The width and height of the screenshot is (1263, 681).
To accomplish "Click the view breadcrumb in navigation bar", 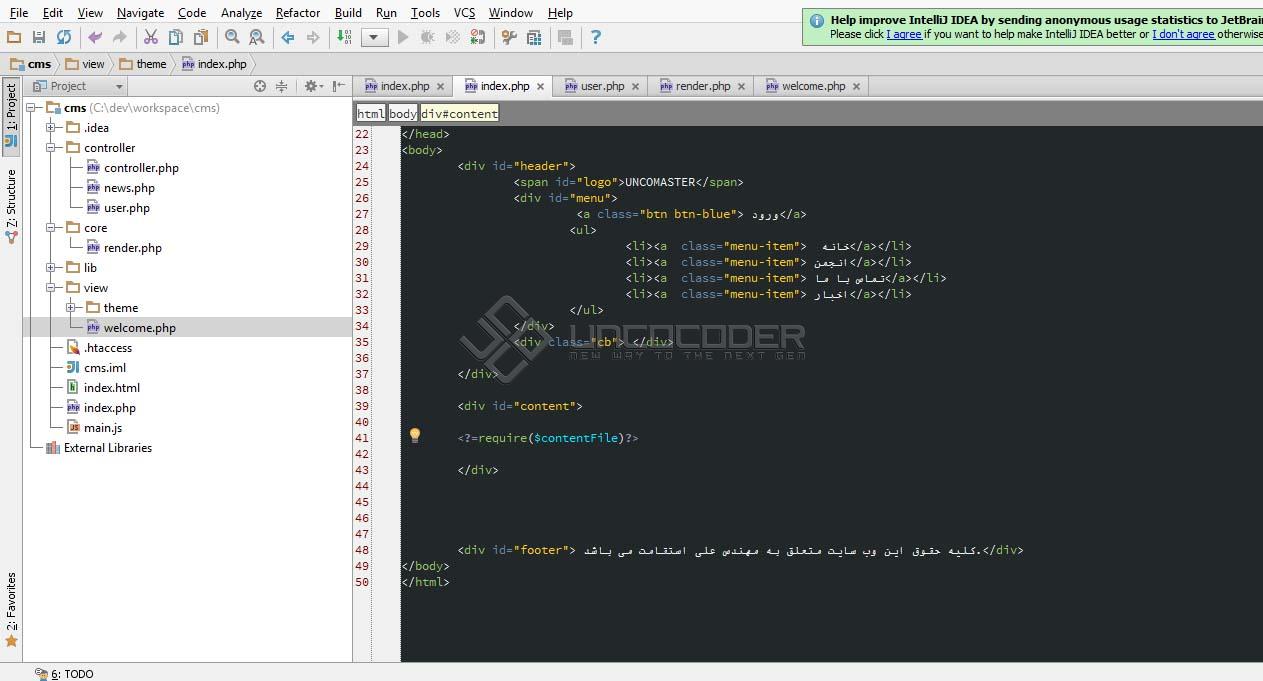I will point(85,64).
